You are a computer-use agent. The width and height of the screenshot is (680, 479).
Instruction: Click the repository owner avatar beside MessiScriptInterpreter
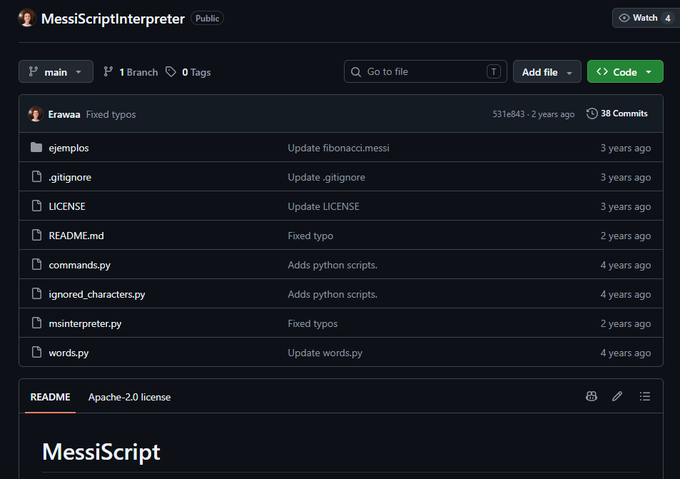point(27,18)
